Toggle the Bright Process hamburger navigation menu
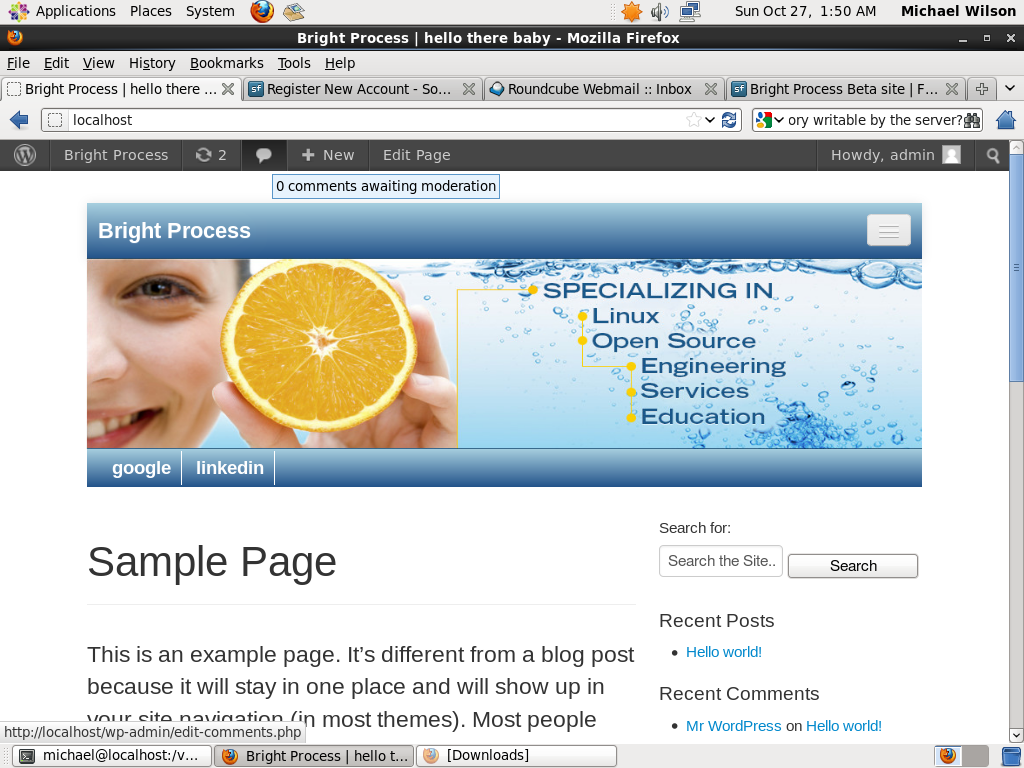Viewport: 1024px width, 768px height. [x=888, y=230]
